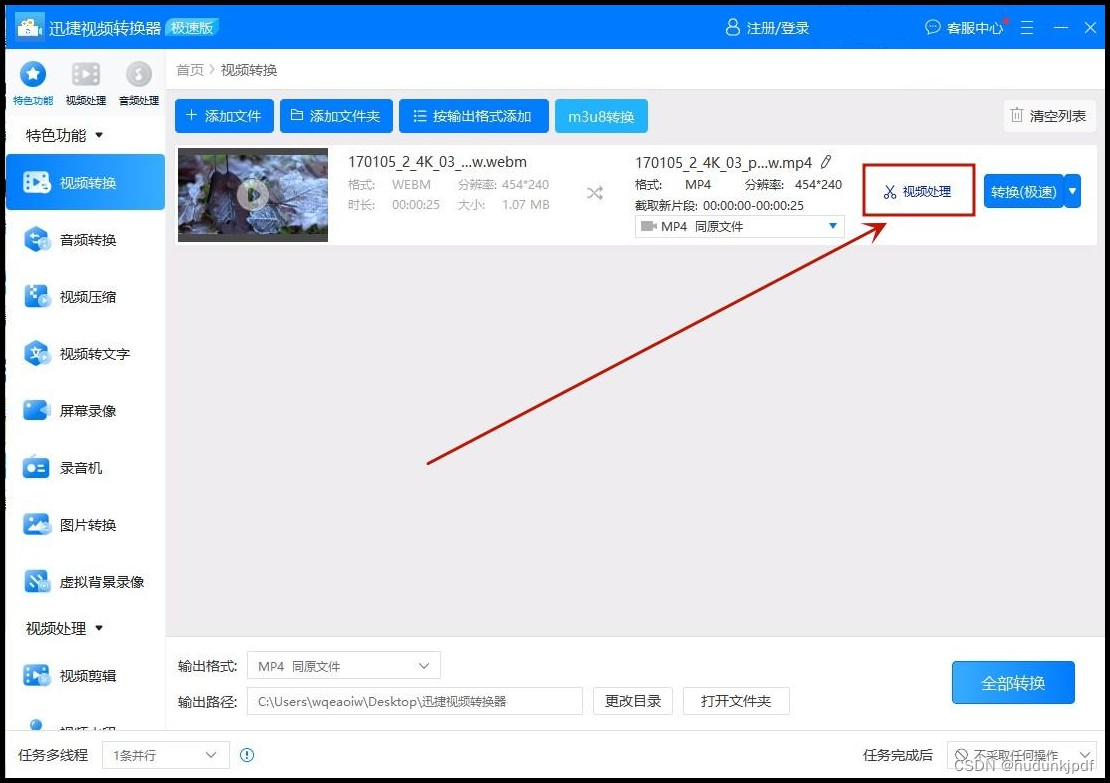Click the source filename 170105_2_4K_03_...w.webm

tap(437, 162)
